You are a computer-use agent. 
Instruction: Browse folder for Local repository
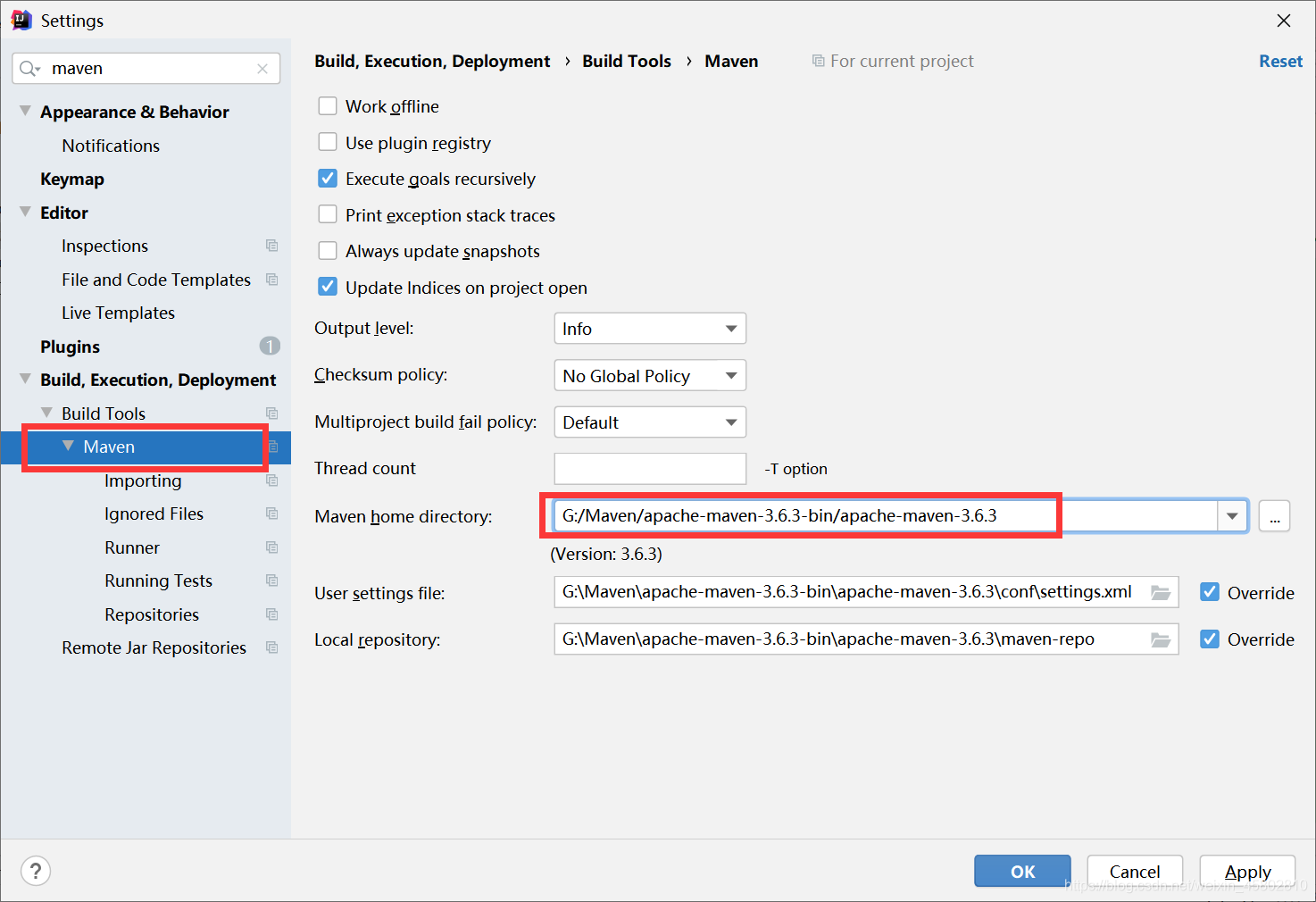[1160, 639]
